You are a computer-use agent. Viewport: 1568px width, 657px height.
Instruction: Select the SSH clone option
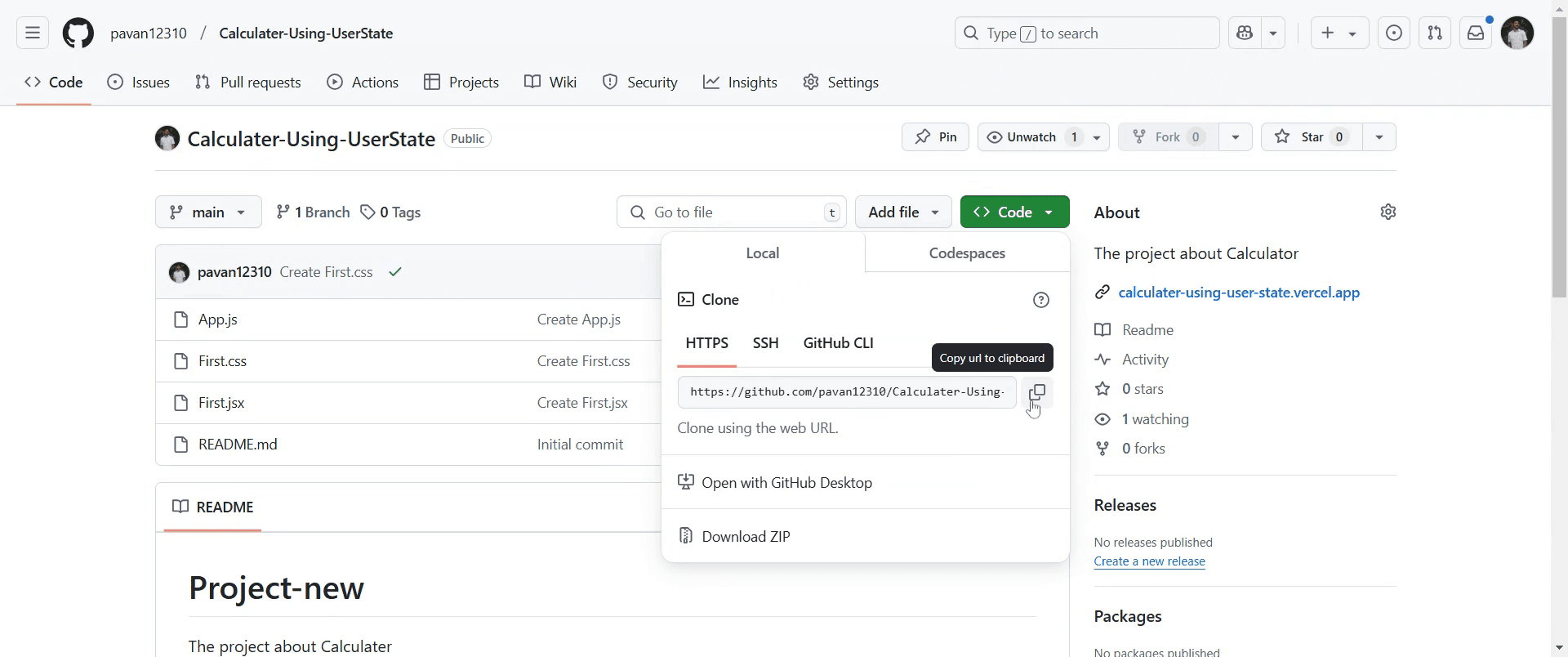pos(766,343)
